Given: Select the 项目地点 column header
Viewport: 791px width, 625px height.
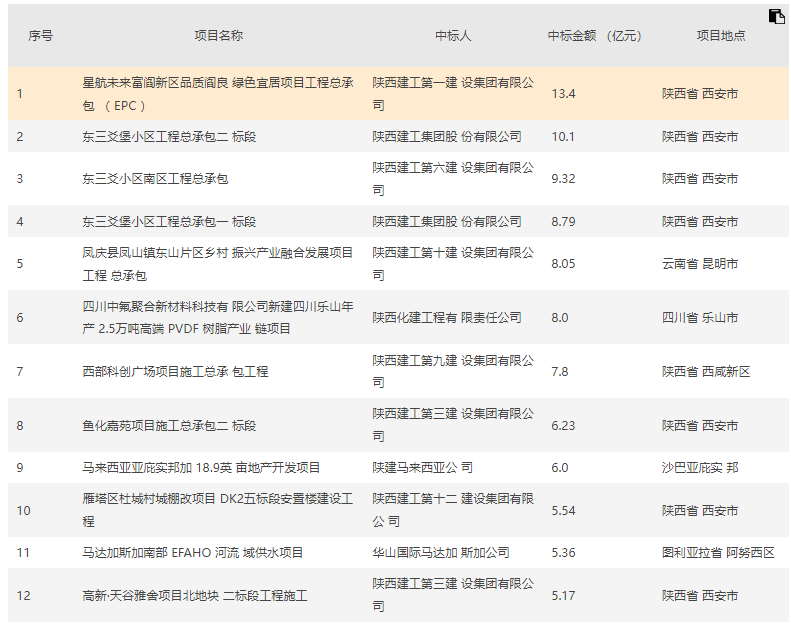Looking at the screenshot, I should click(721, 36).
